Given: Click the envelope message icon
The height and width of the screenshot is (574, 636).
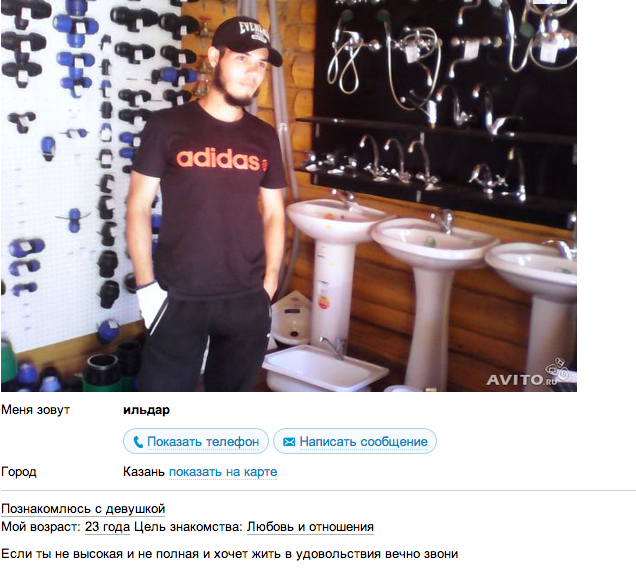Looking at the screenshot, I should 289,442.
